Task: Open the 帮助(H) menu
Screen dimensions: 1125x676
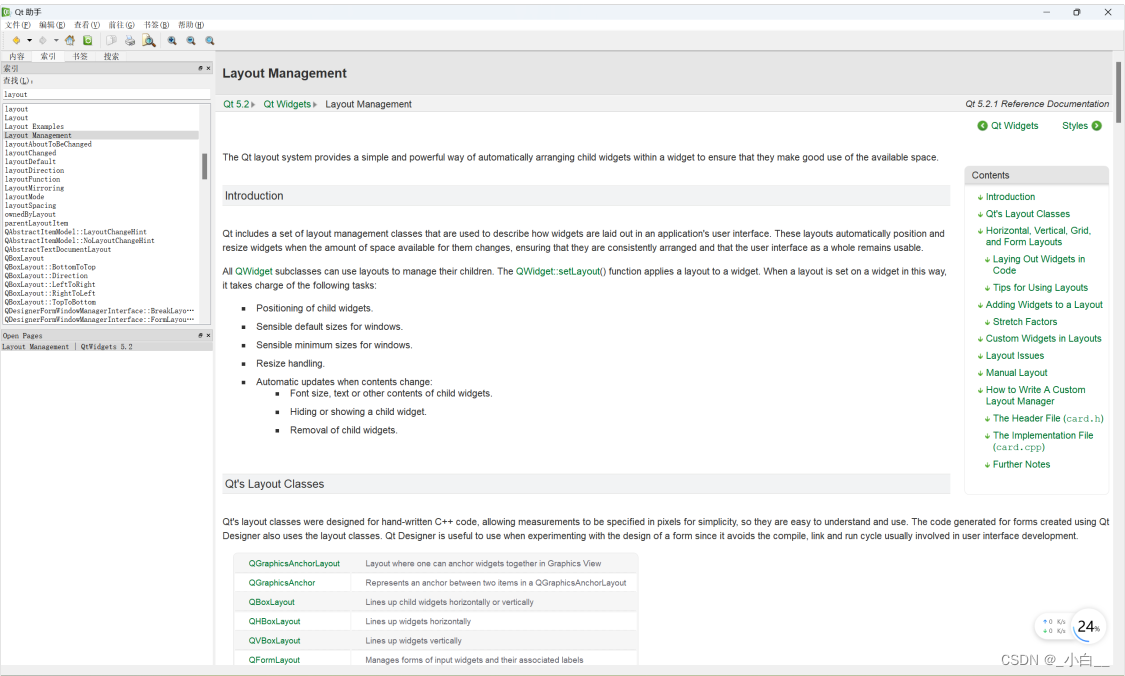Action: tap(191, 25)
